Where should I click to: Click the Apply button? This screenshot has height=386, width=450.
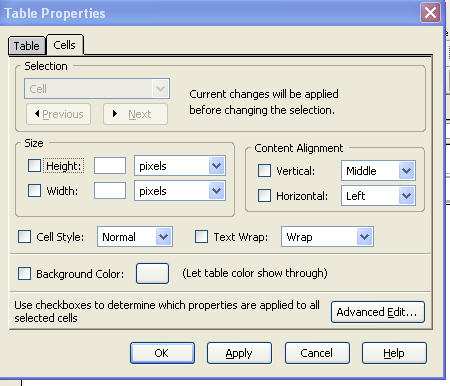[x=239, y=353]
